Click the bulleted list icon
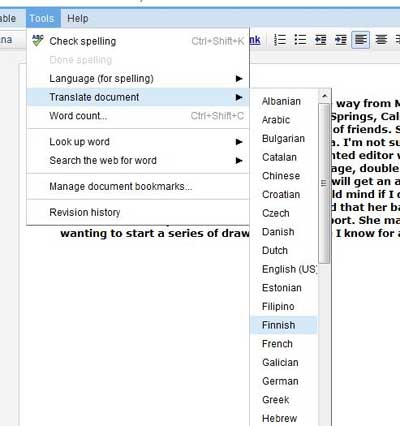Image resolution: width=400 pixels, height=426 pixels. pyautogui.click(x=300, y=40)
